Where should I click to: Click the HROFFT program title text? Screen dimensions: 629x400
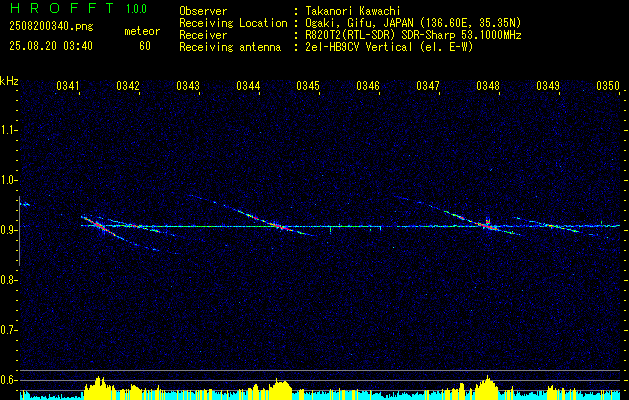[x=63, y=8]
